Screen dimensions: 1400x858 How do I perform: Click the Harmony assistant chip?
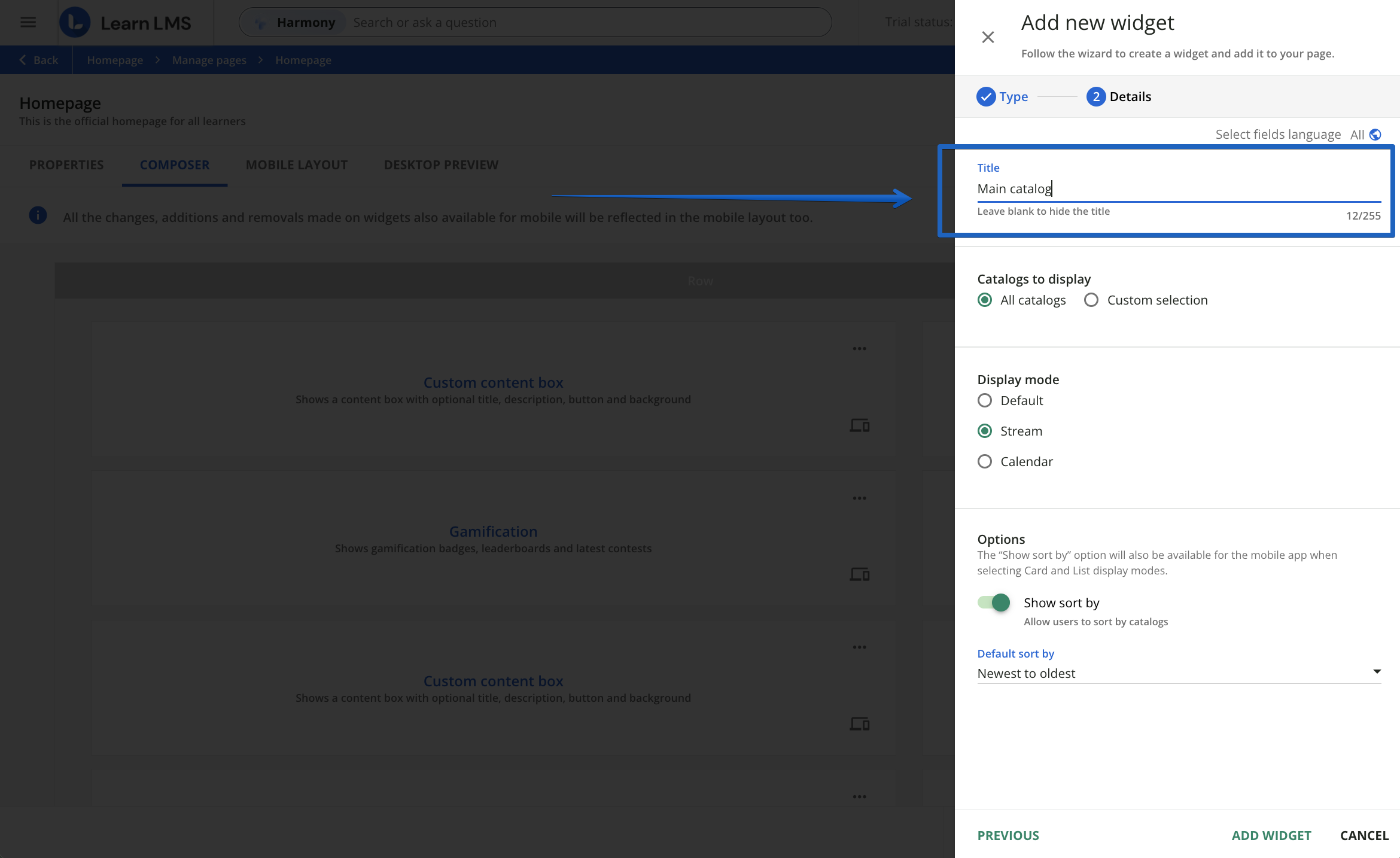pyautogui.click(x=297, y=22)
